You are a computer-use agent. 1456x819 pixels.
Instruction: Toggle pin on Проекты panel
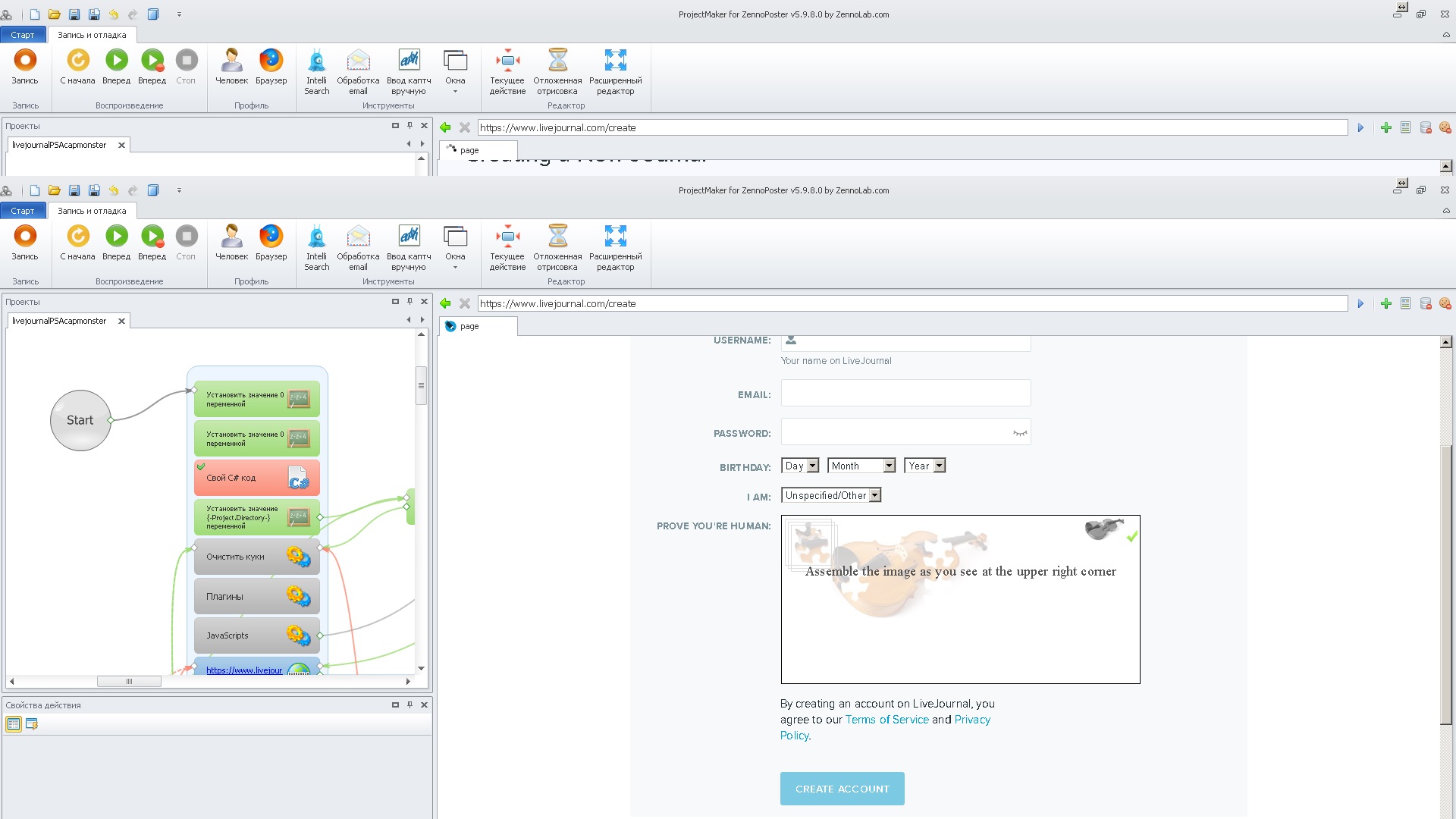(409, 302)
